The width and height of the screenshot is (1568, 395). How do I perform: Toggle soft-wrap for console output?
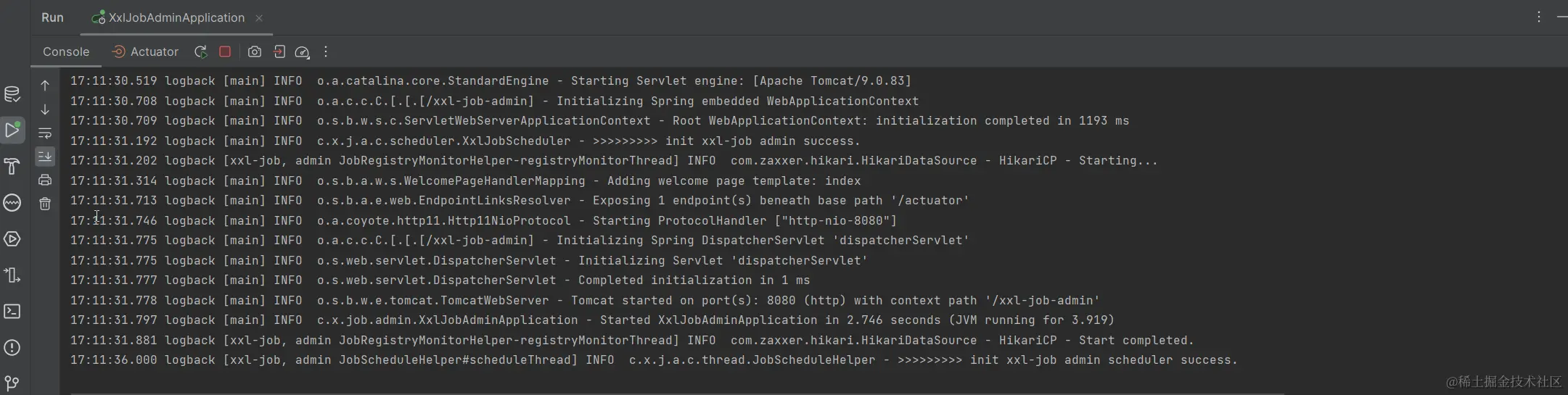45,133
